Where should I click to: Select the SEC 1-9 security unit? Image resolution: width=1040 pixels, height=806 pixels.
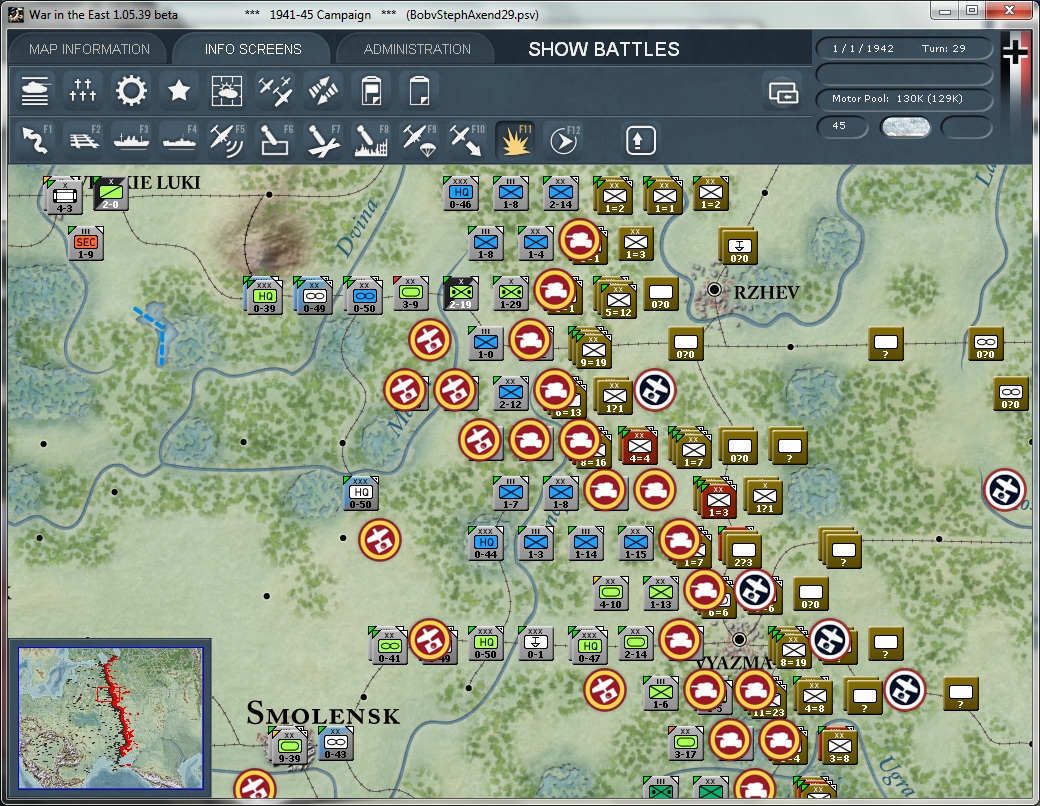pos(86,243)
